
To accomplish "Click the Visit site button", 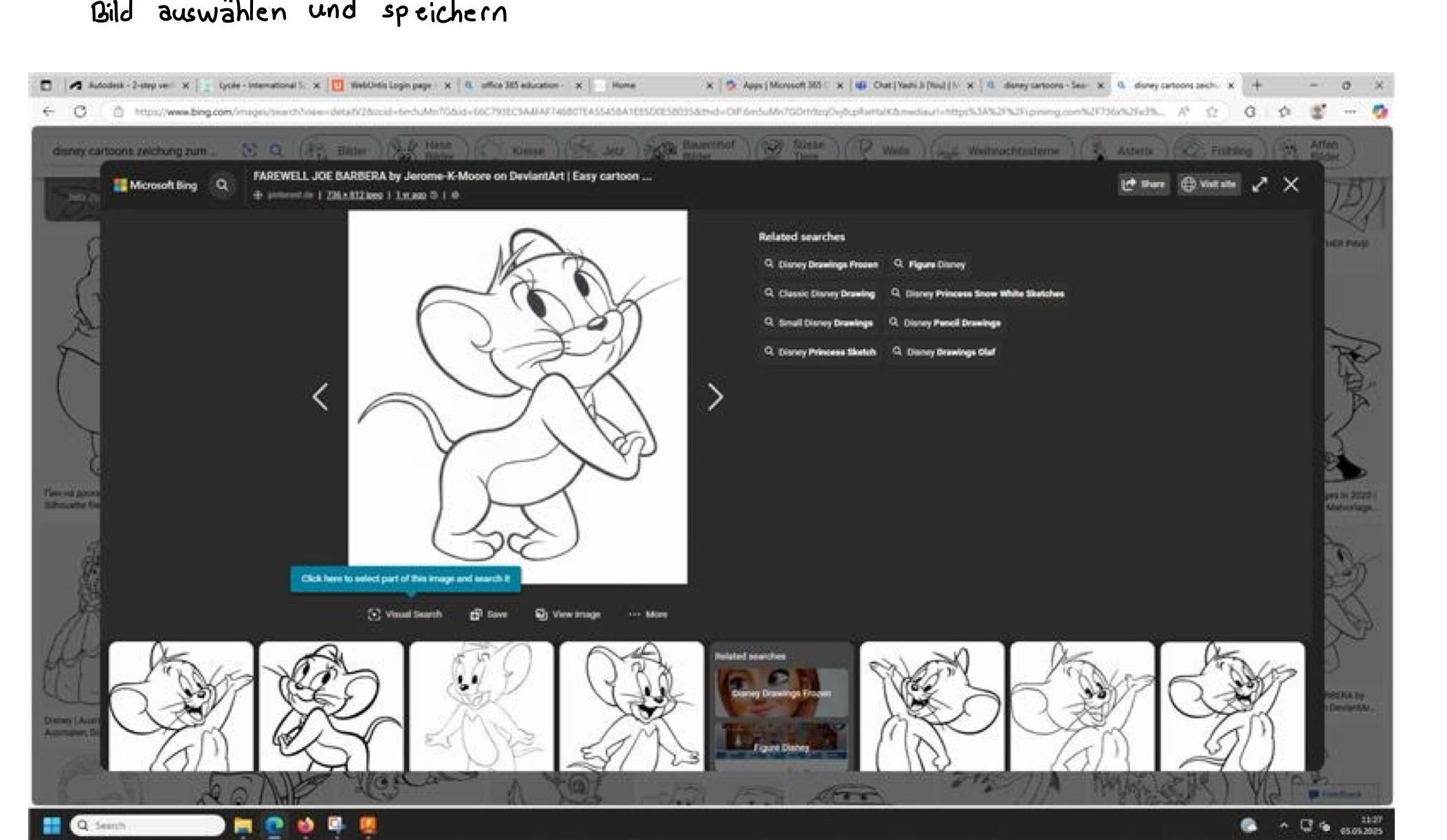I will [1208, 184].
